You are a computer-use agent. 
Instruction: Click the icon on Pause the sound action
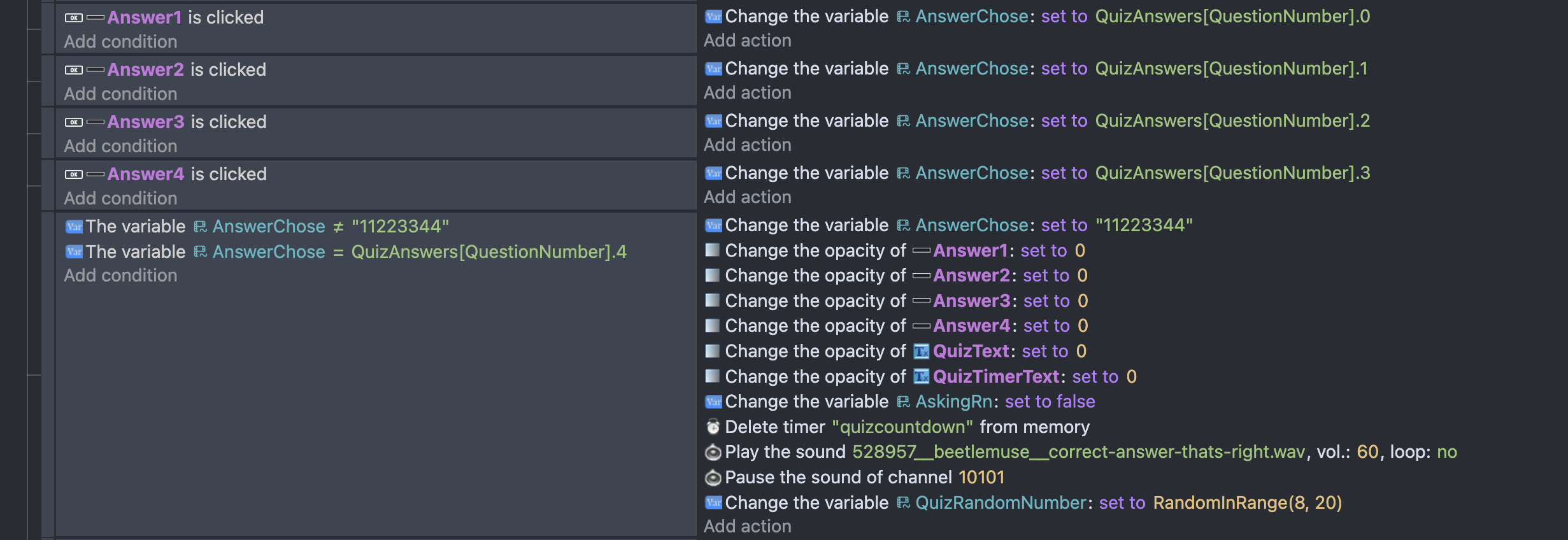click(x=713, y=478)
